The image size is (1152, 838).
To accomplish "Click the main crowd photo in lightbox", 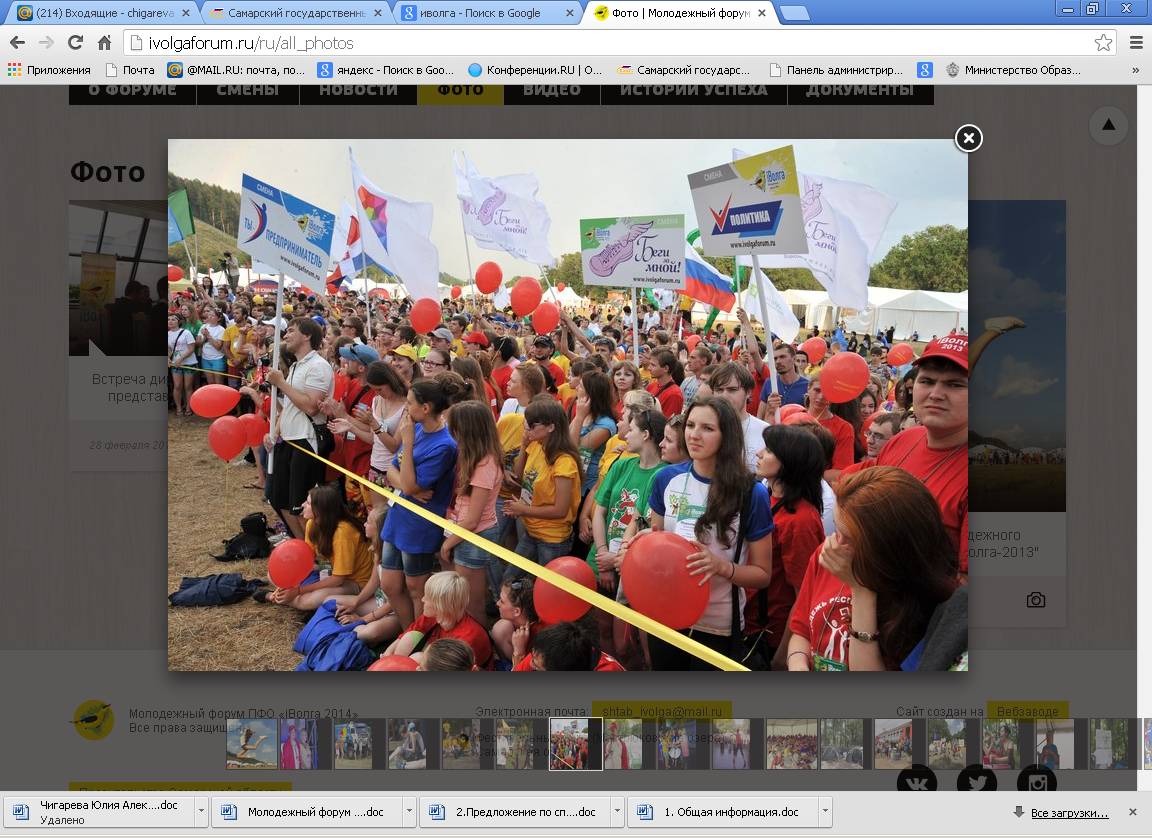I will pos(568,405).
